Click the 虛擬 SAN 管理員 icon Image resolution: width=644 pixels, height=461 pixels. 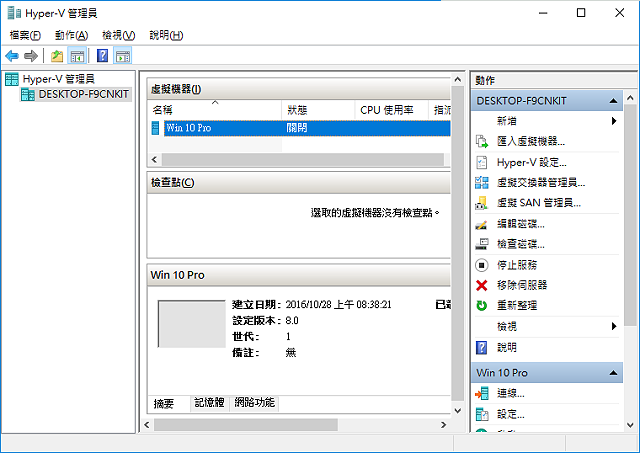482,203
